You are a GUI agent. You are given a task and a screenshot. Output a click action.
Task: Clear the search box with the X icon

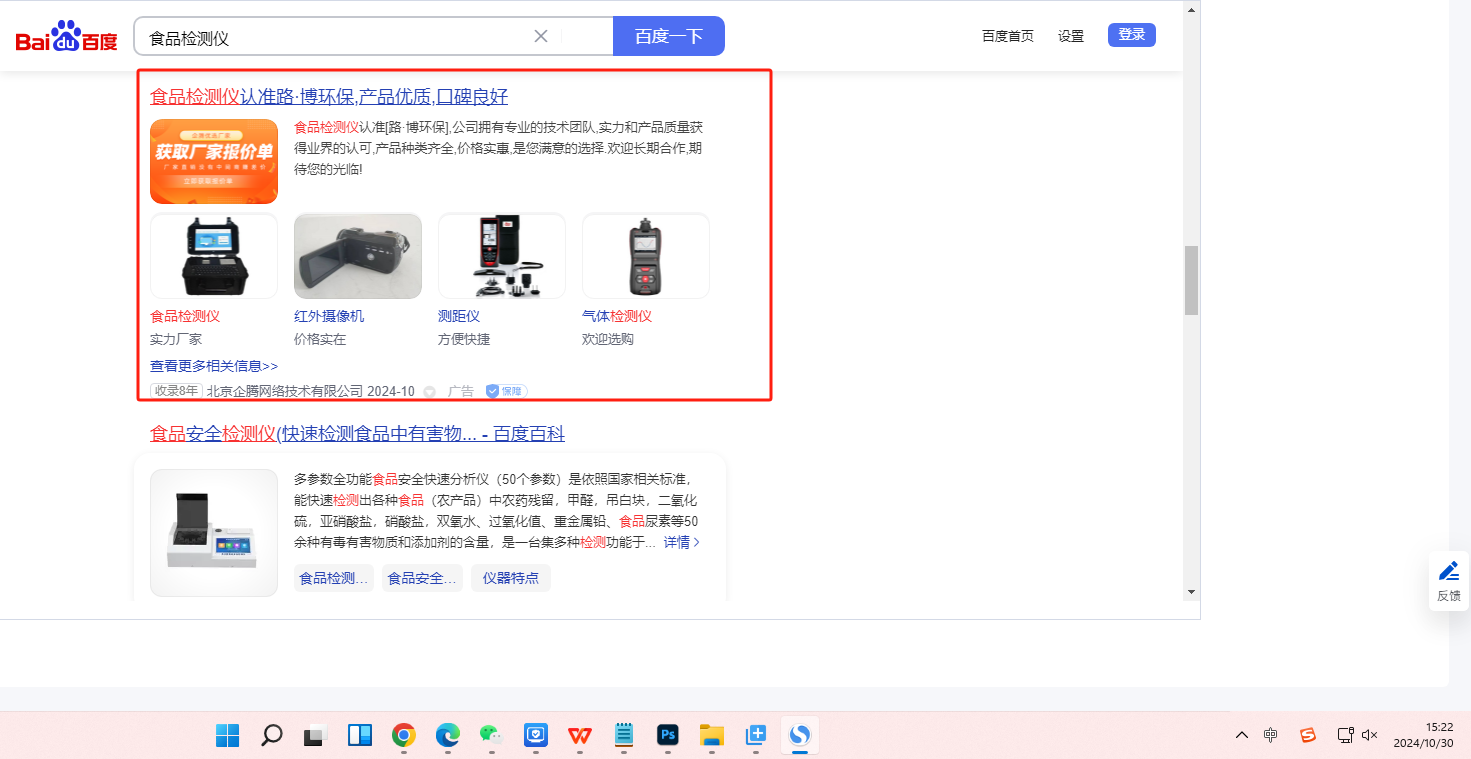[x=541, y=36]
